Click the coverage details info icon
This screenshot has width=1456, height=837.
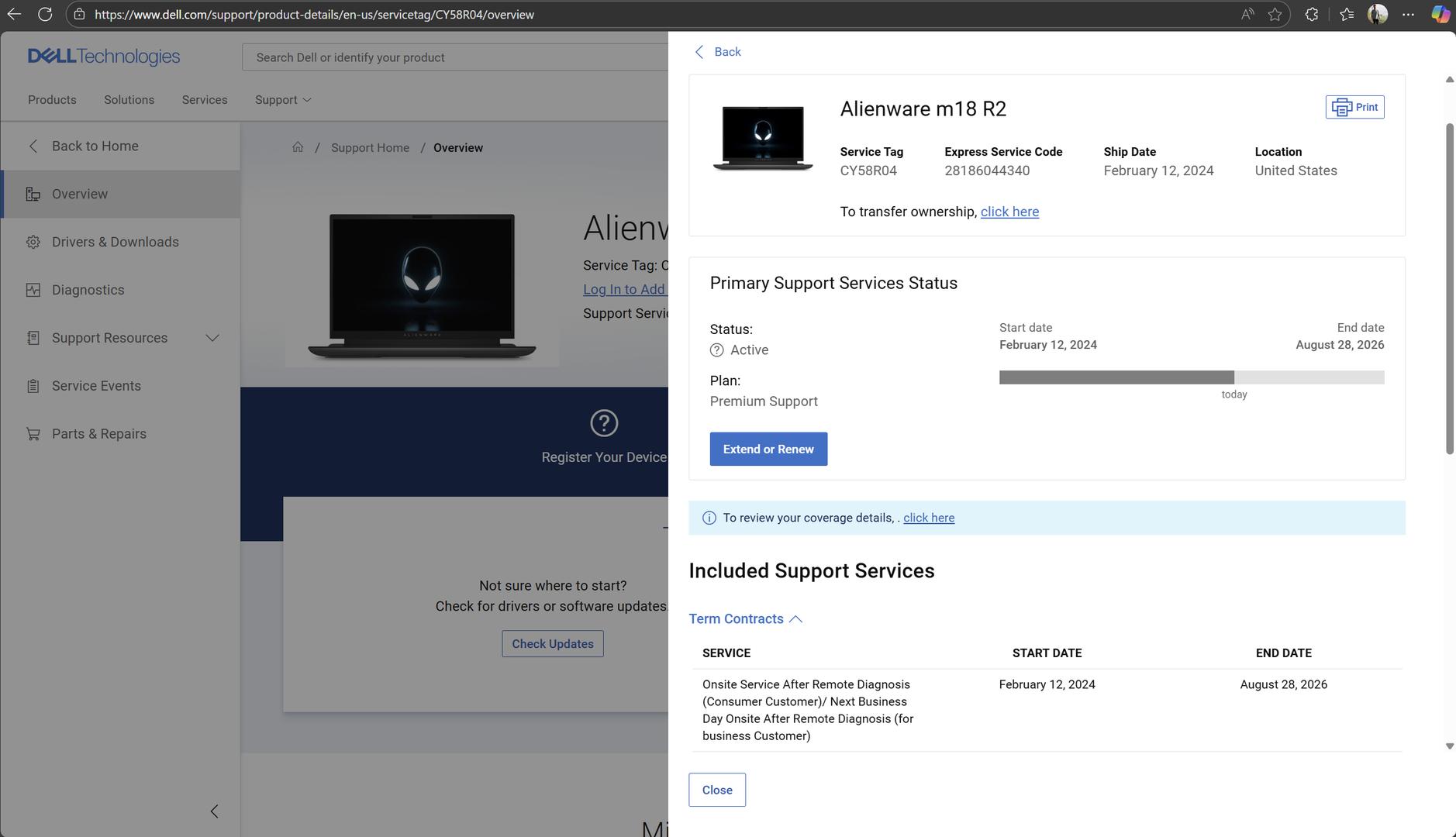(x=709, y=518)
